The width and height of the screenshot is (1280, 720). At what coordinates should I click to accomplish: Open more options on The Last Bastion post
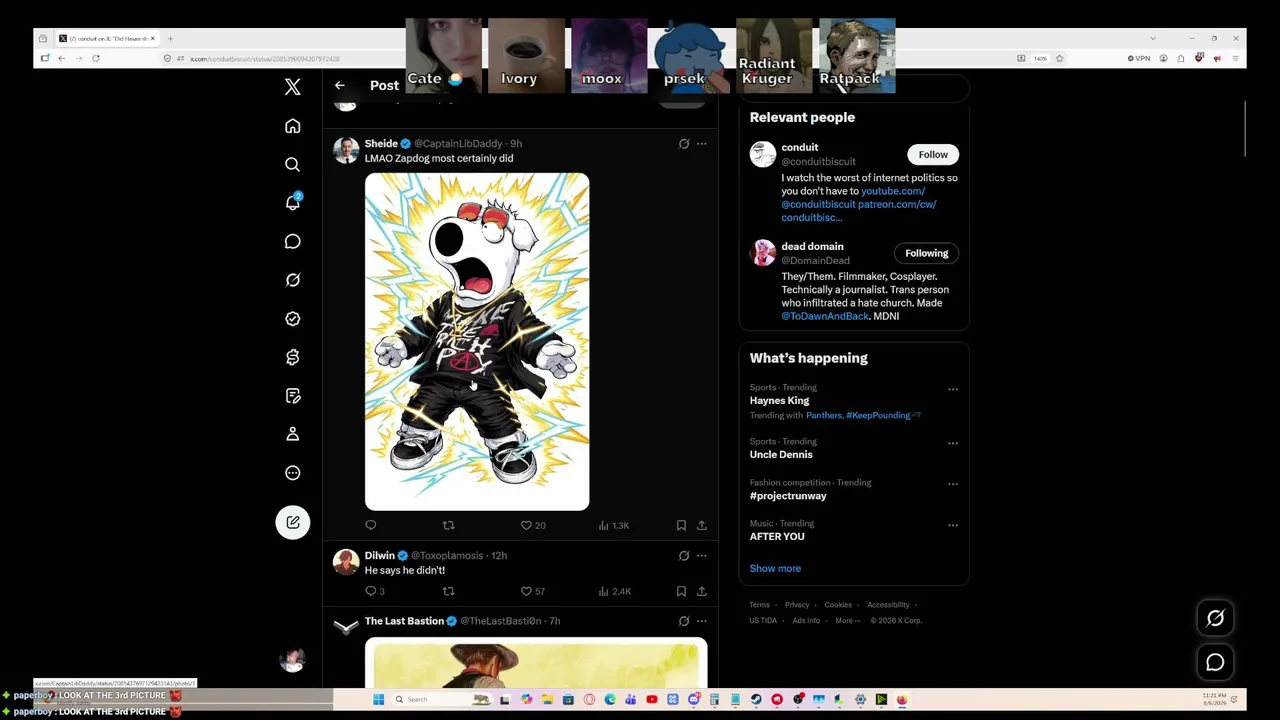[x=701, y=621]
